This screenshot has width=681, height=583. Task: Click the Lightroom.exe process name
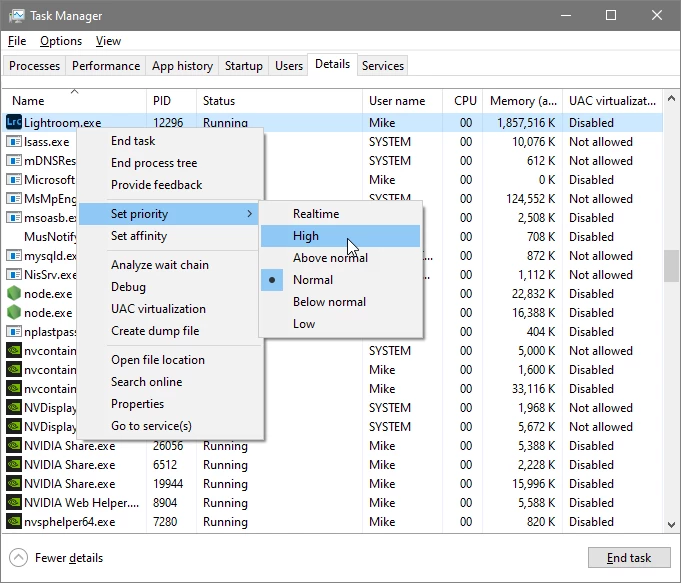point(63,123)
